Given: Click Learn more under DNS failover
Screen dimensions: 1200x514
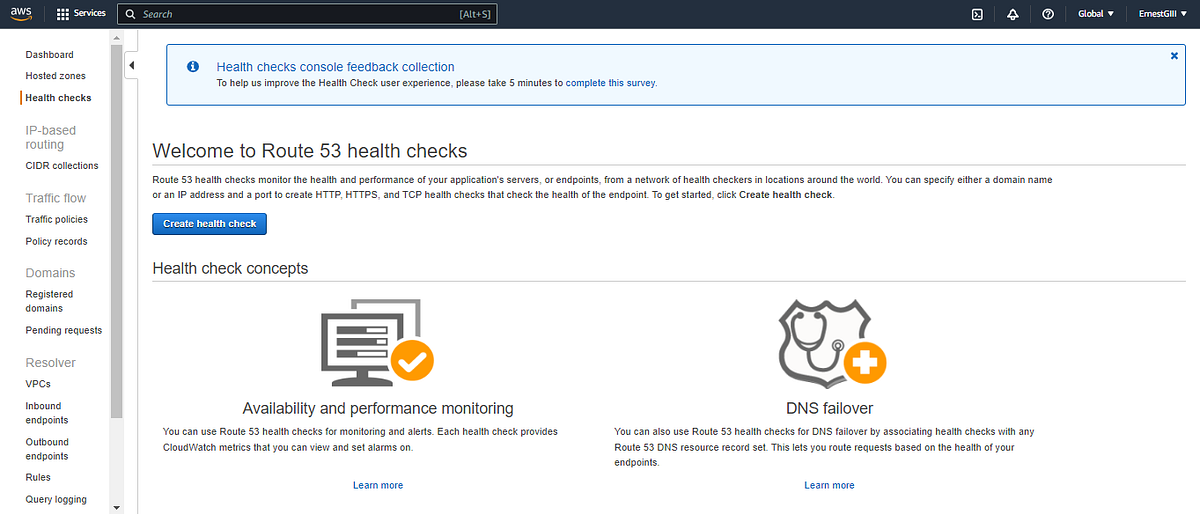Looking at the screenshot, I should coord(830,485).
